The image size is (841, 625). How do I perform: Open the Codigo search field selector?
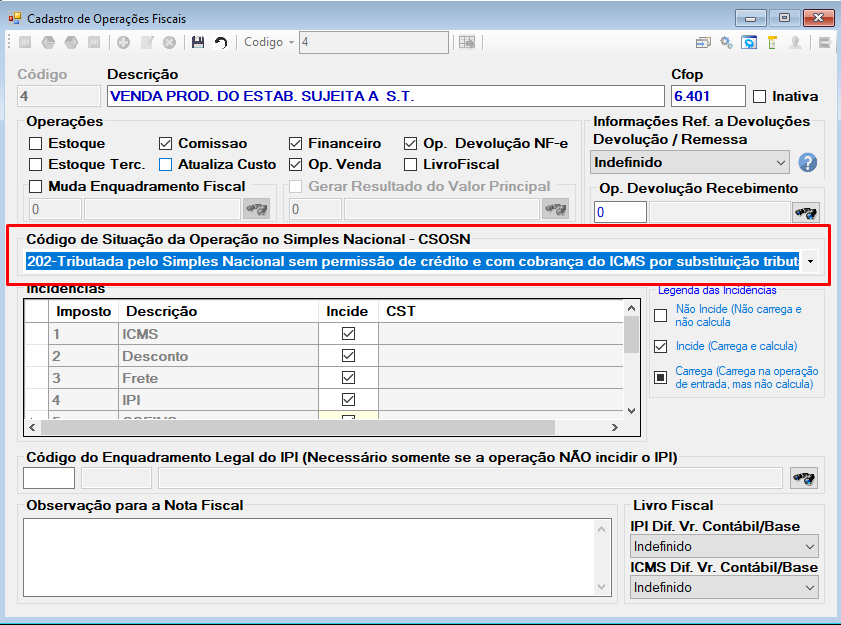[x=291, y=42]
